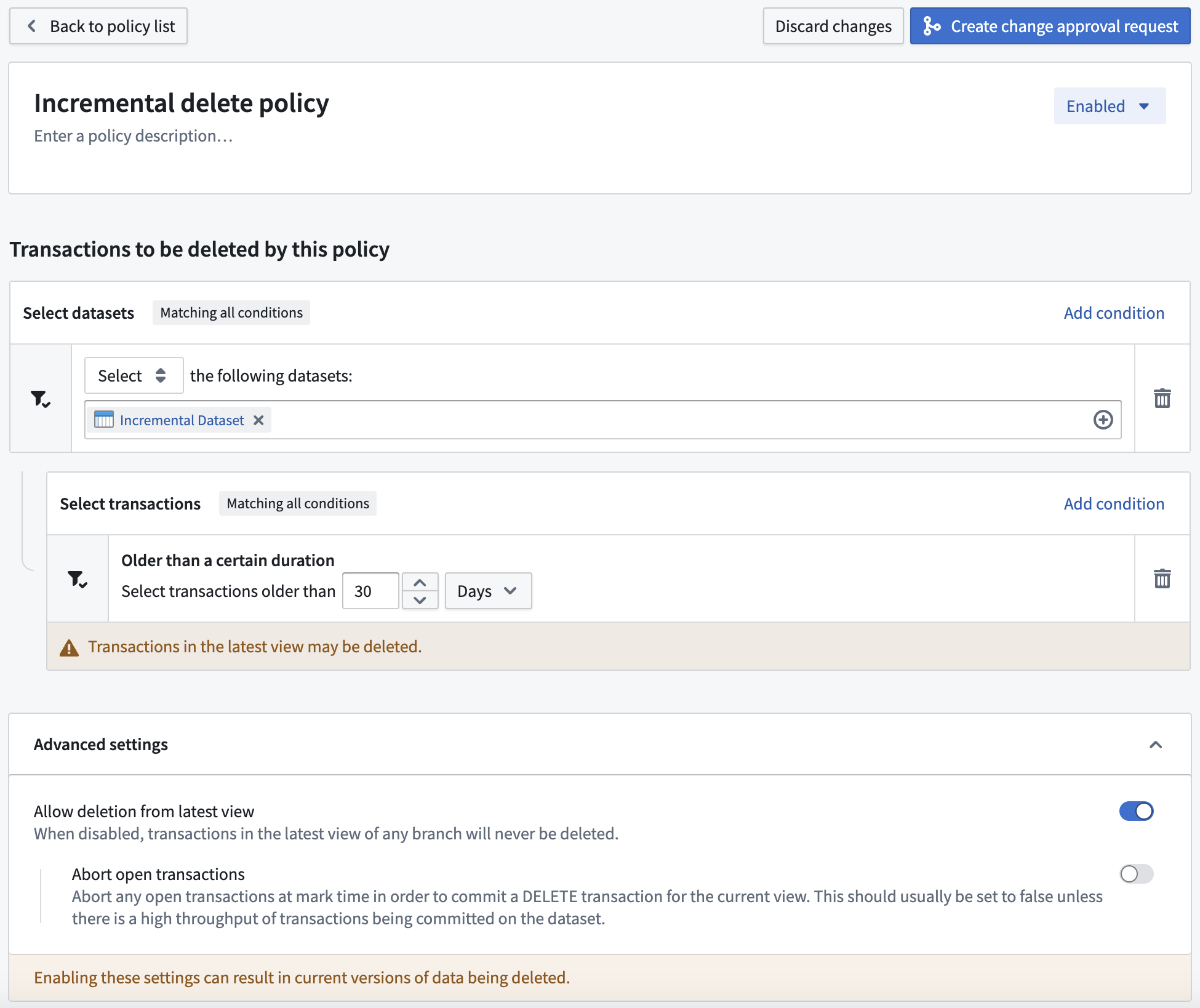Open the Select/Exclude dropdown for datasets
Image resolution: width=1200 pixels, height=1008 pixels.
(x=134, y=375)
